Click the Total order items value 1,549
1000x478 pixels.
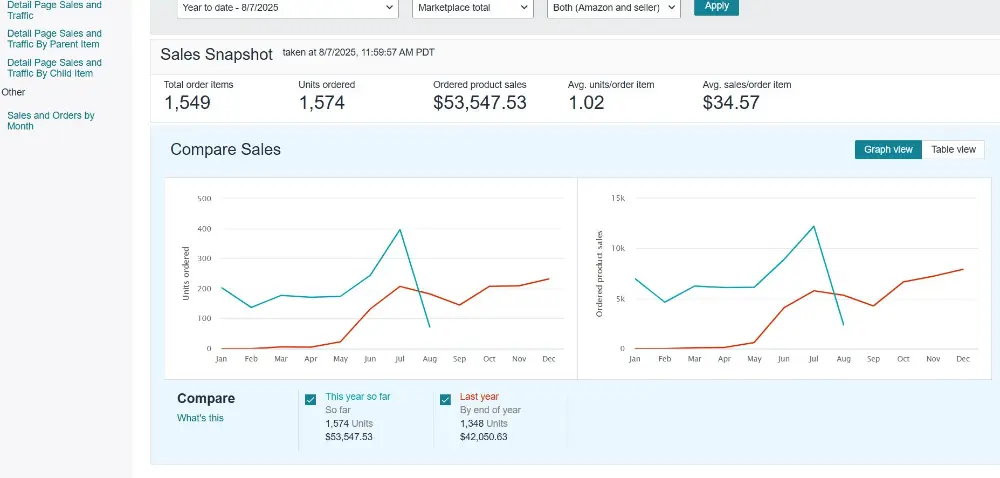tap(188, 103)
